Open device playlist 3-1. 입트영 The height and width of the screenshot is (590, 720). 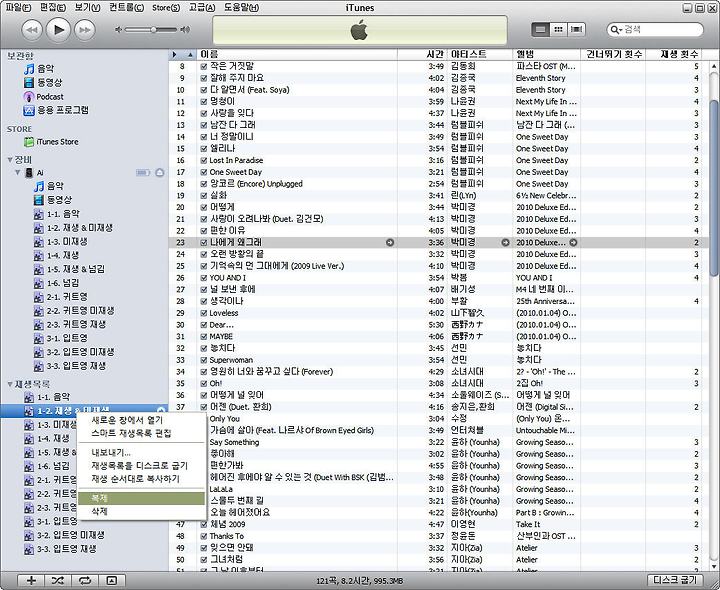[61, 338]
